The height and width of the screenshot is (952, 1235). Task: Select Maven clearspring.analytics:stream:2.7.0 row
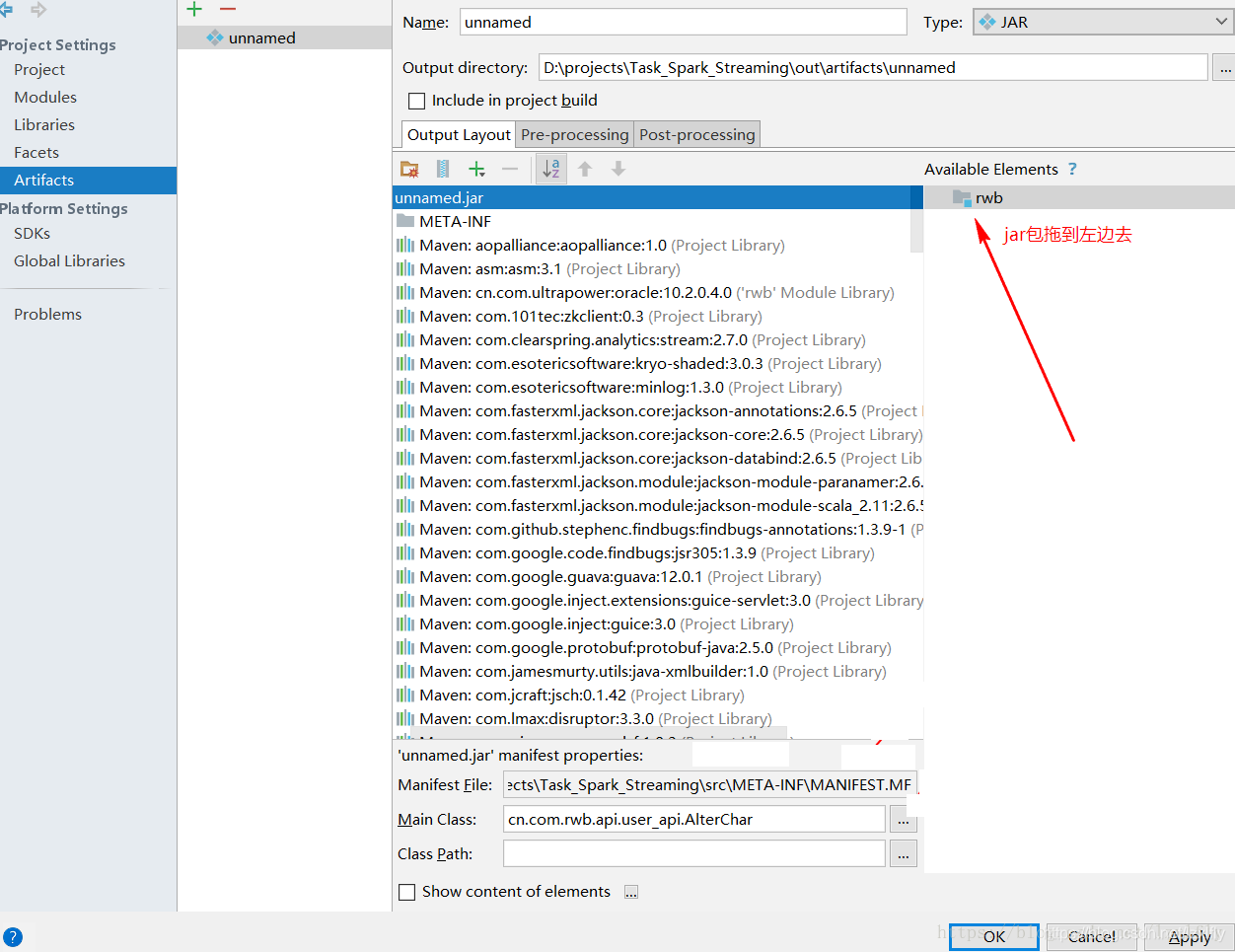657,339
